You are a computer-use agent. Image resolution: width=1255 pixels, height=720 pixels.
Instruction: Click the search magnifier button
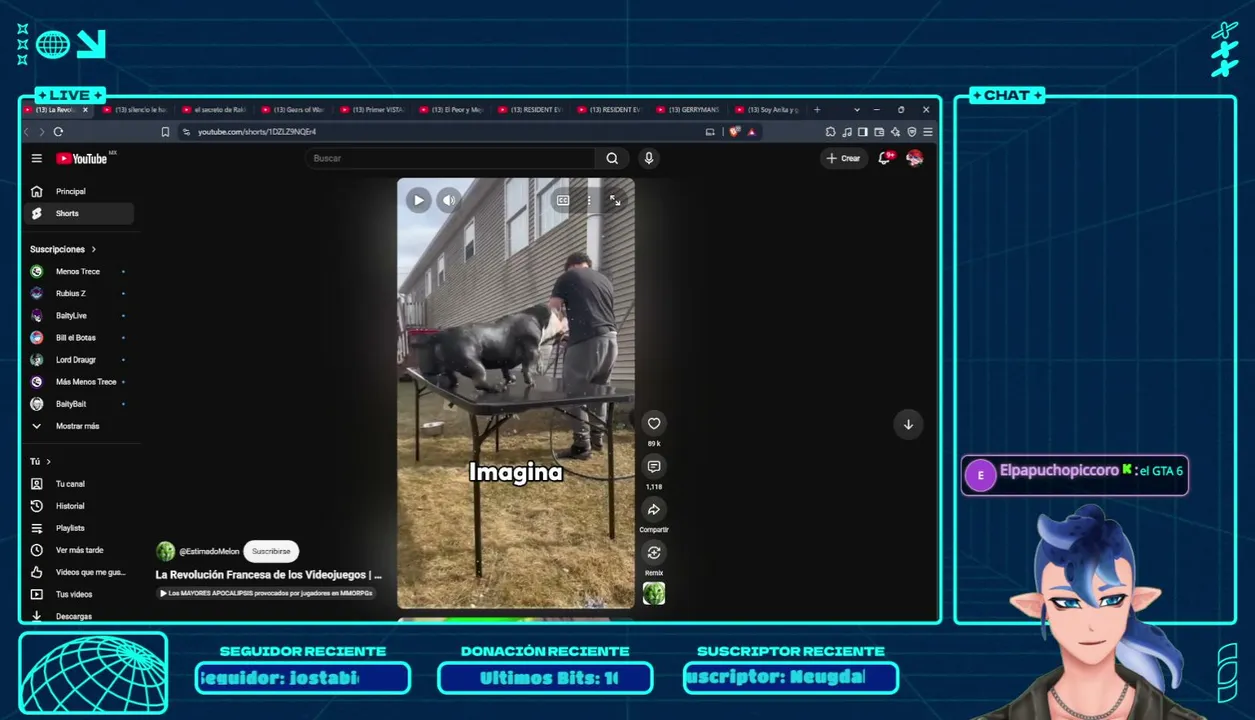(612, 158)
